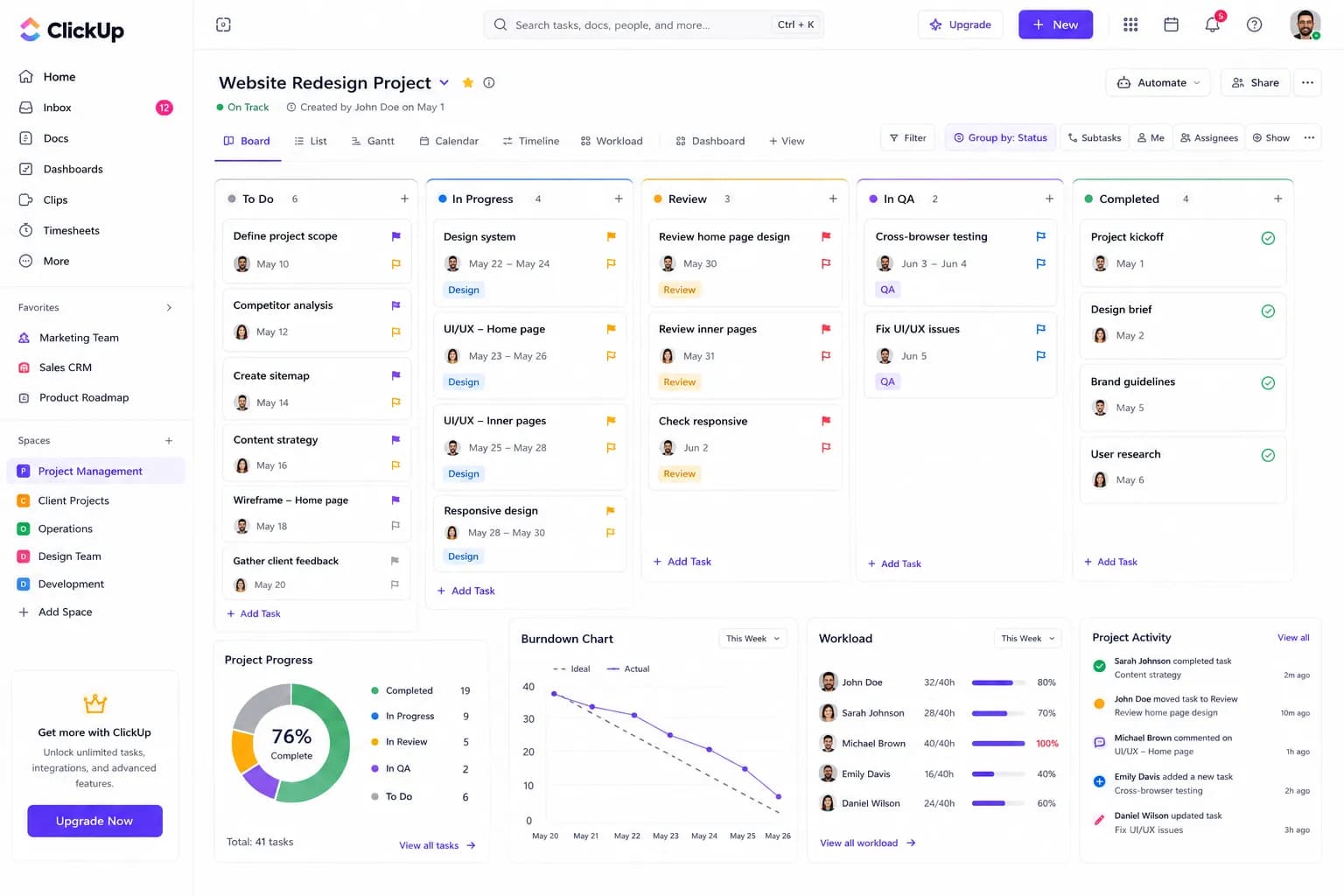Viewport: 1344px width, 896px height.
Task: Add task to To Do column header
Action: (404, 199)
